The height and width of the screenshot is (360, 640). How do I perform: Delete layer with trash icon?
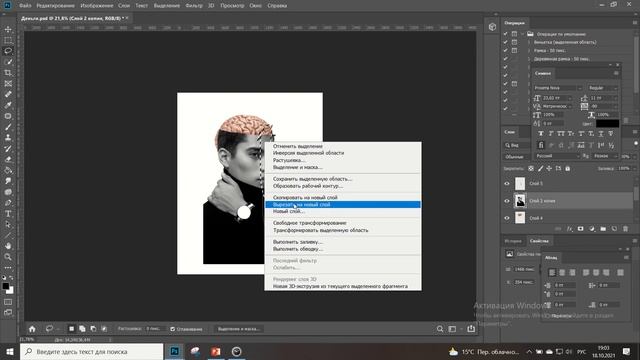(x=625, y=229)
